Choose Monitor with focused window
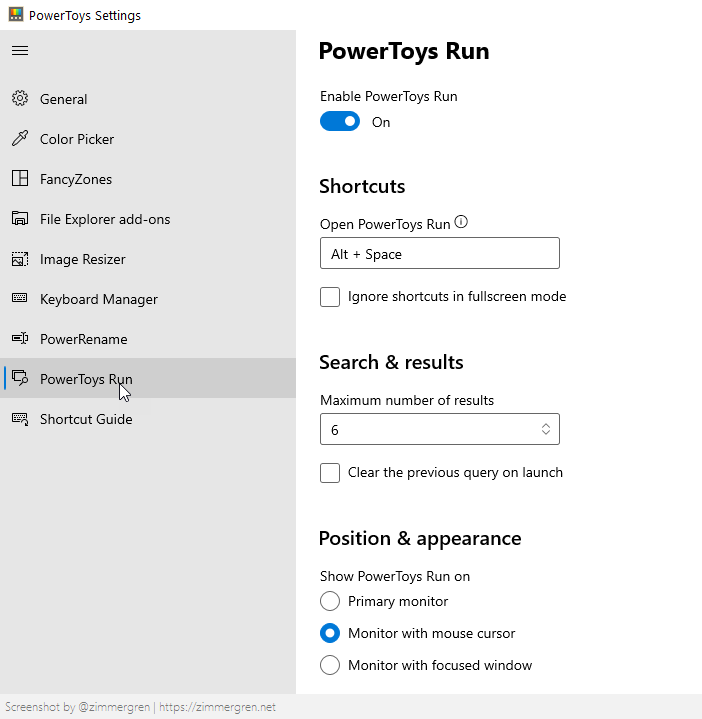This screenshot has width=702, height=719. 330,665
